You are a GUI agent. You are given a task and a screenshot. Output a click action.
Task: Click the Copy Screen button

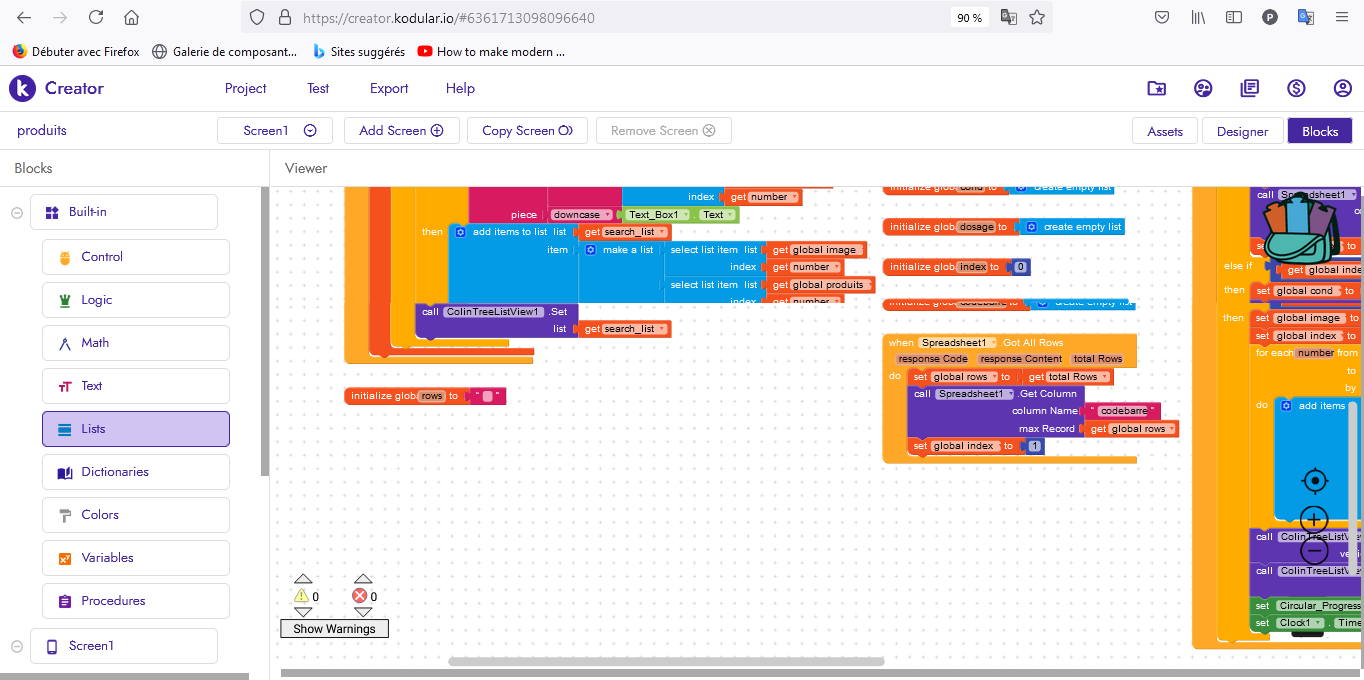pyautogui.click(x=527, y=131)
